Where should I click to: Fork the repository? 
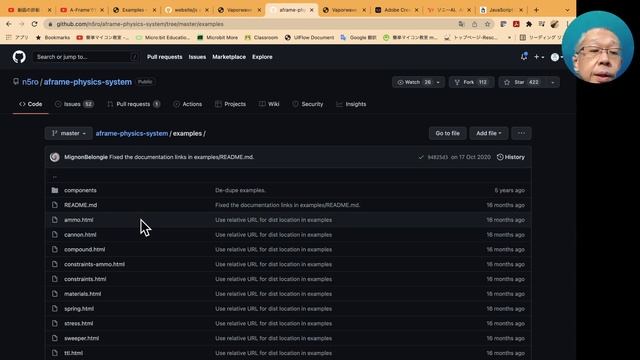(x=471, y=82)
